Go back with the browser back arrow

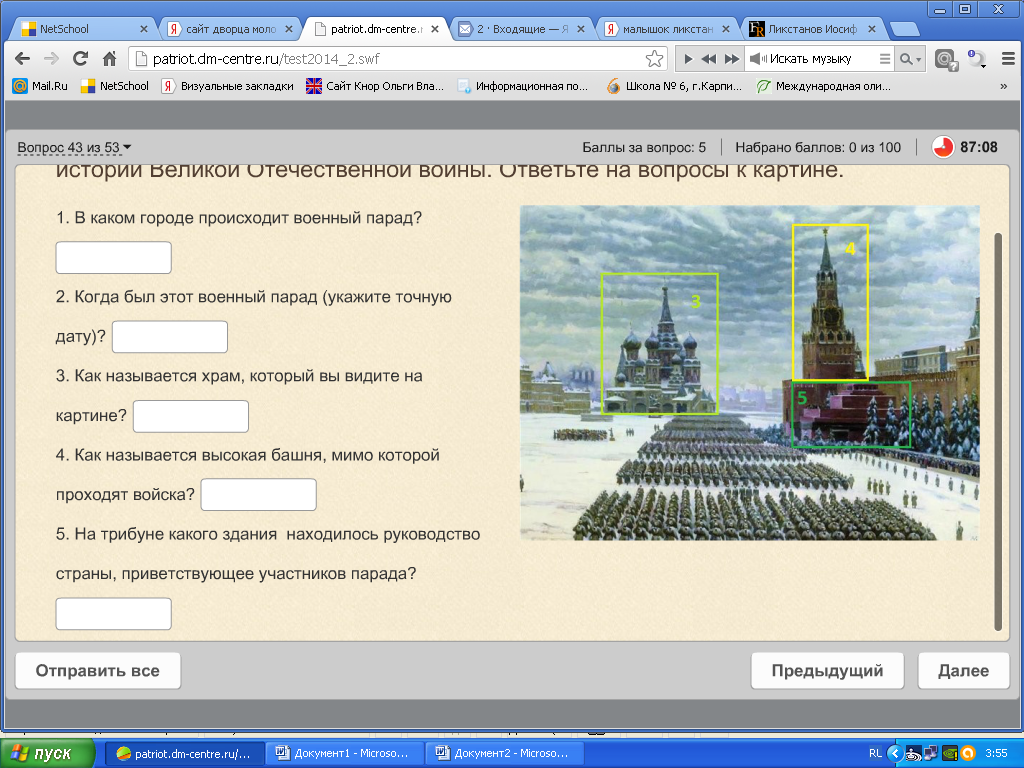point(22,59)
